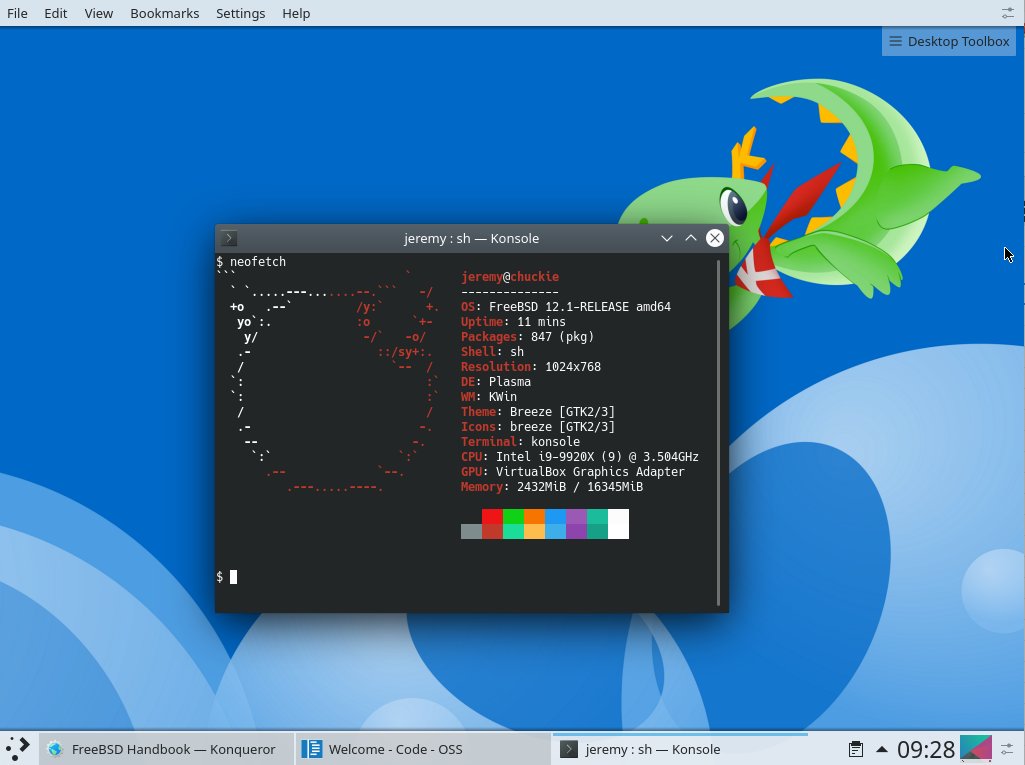Switch to Welcome Code OSS task
The width and height of the screenshot is (1025, 765).
pos(423,749)
